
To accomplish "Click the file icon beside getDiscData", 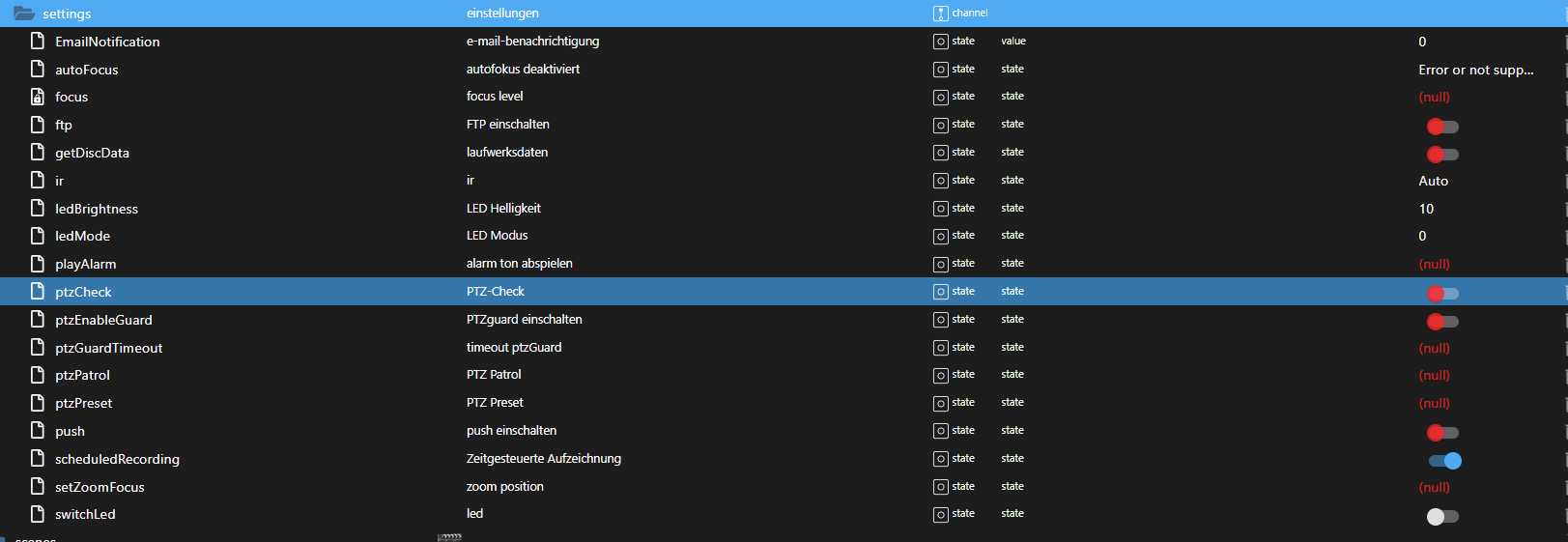I will point(38,152).
